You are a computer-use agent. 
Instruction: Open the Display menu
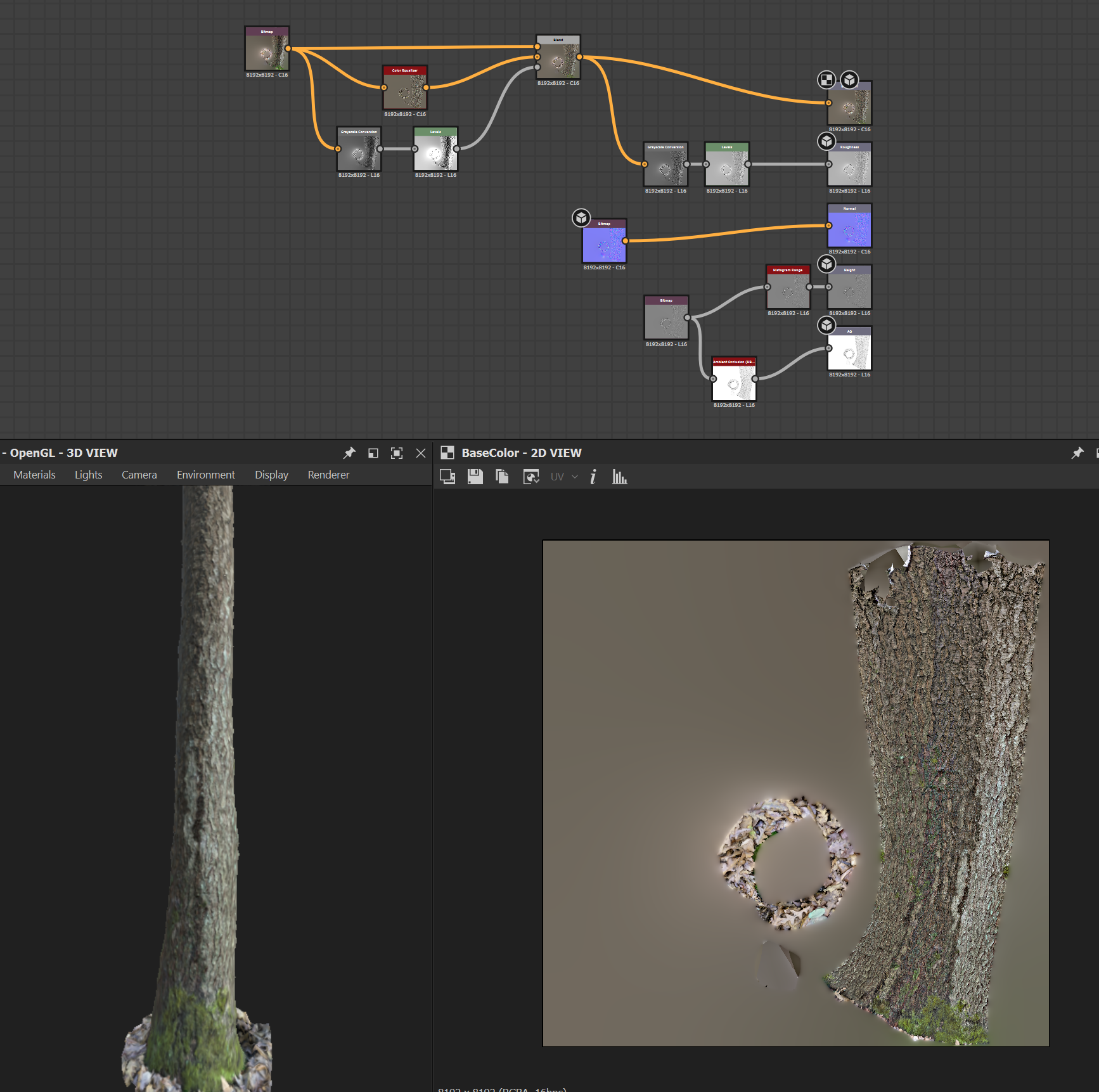(271, 475)
